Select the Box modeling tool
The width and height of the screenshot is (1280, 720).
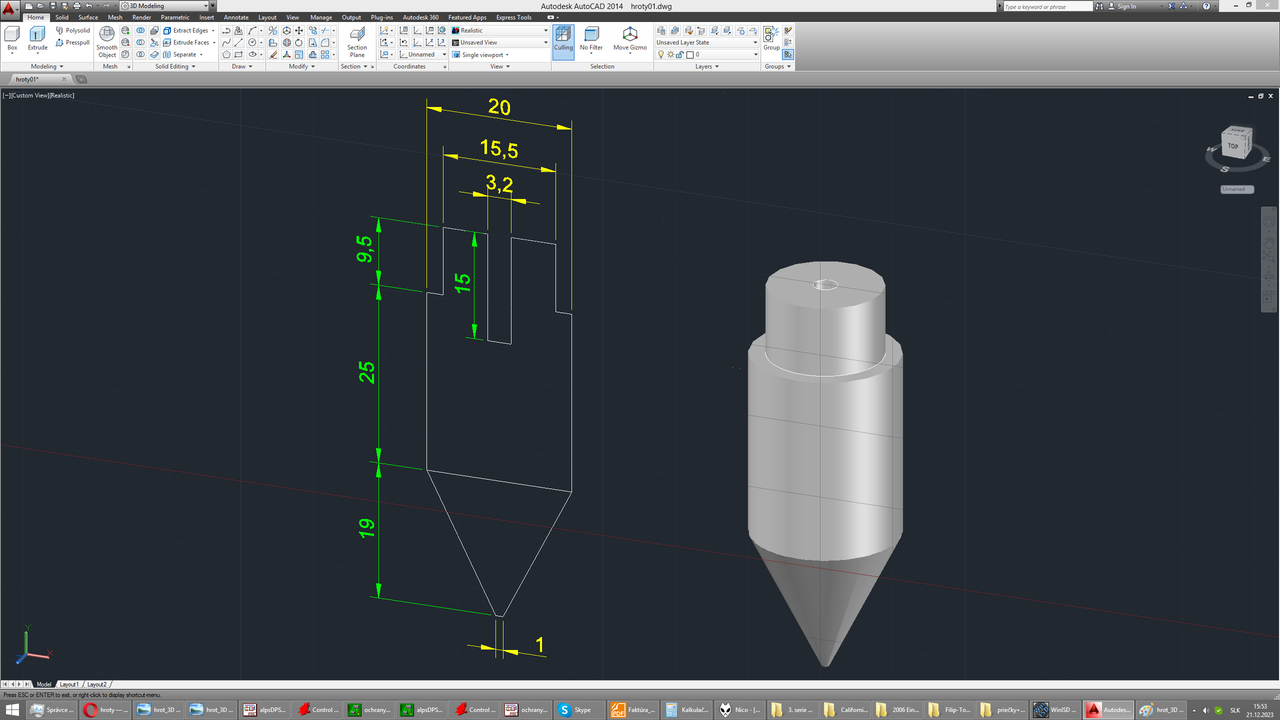click(x=12, y=40)
